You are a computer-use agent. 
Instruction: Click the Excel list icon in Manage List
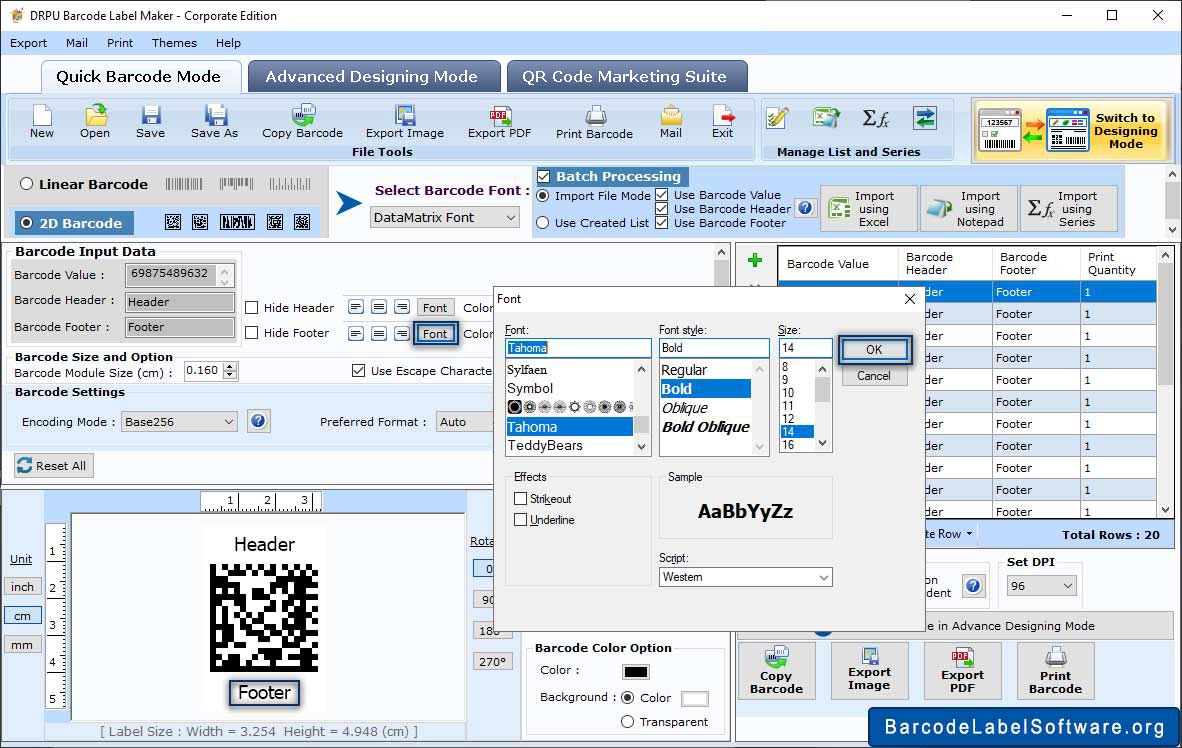click(x=826, y=118)
